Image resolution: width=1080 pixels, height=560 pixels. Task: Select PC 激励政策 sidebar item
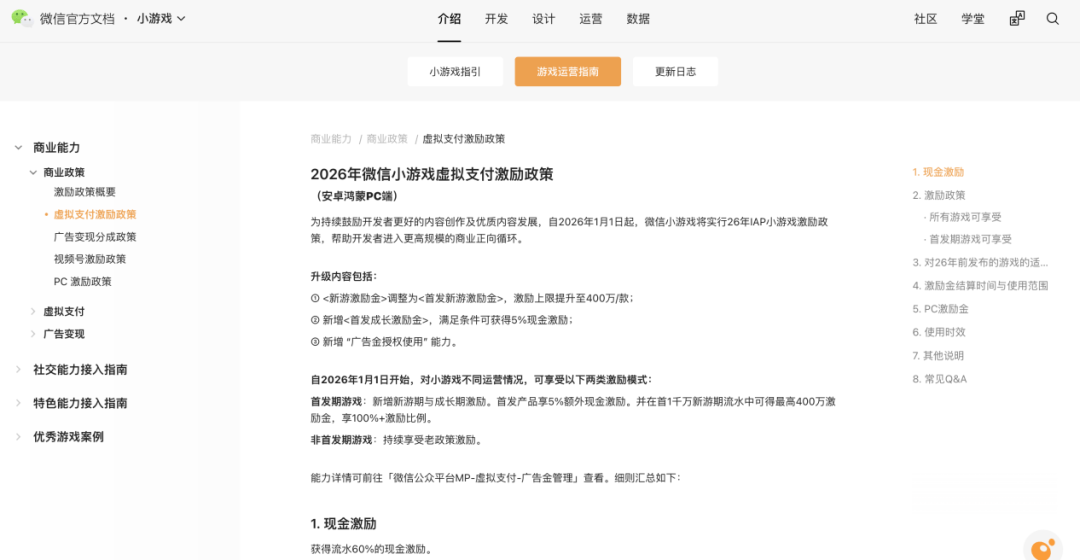pyautogui.click(x=83, y=281)
